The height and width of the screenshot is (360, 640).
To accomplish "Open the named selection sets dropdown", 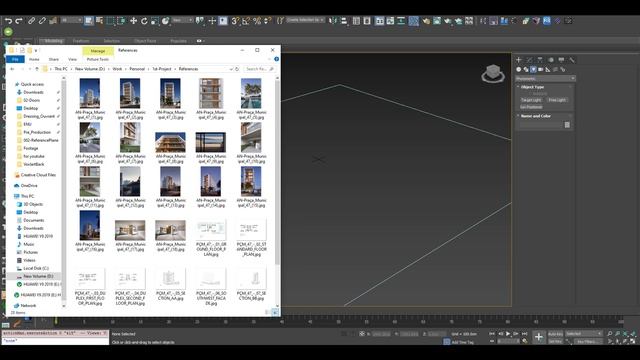I will (306, 20).
